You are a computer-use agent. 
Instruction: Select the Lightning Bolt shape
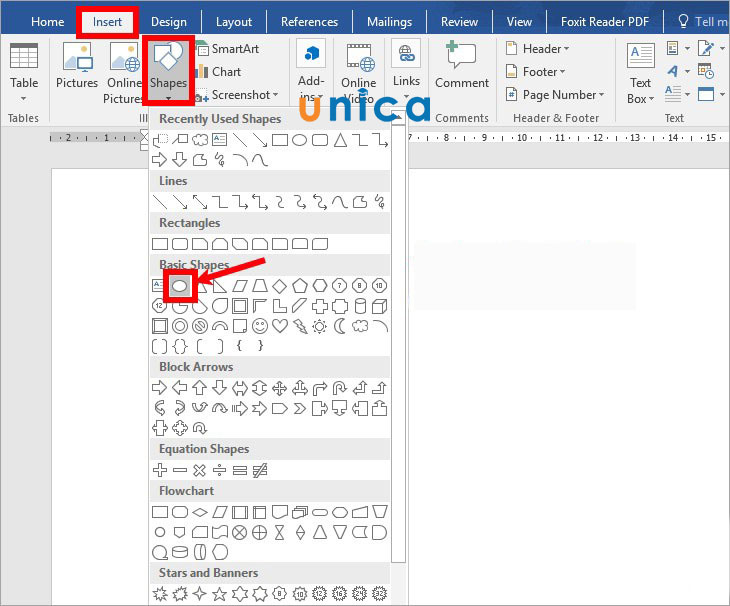coord(300,326)
